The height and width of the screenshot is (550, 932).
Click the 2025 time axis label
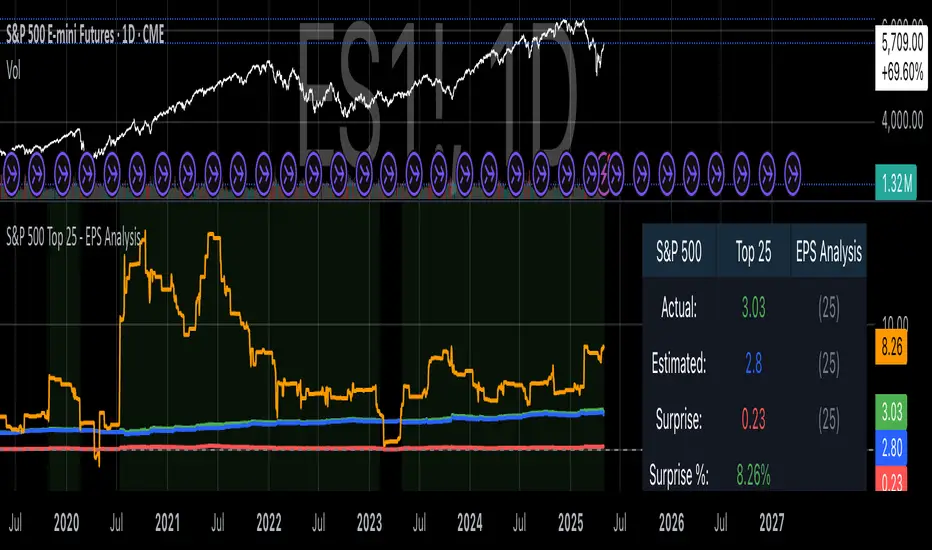(x=571, y=523)
